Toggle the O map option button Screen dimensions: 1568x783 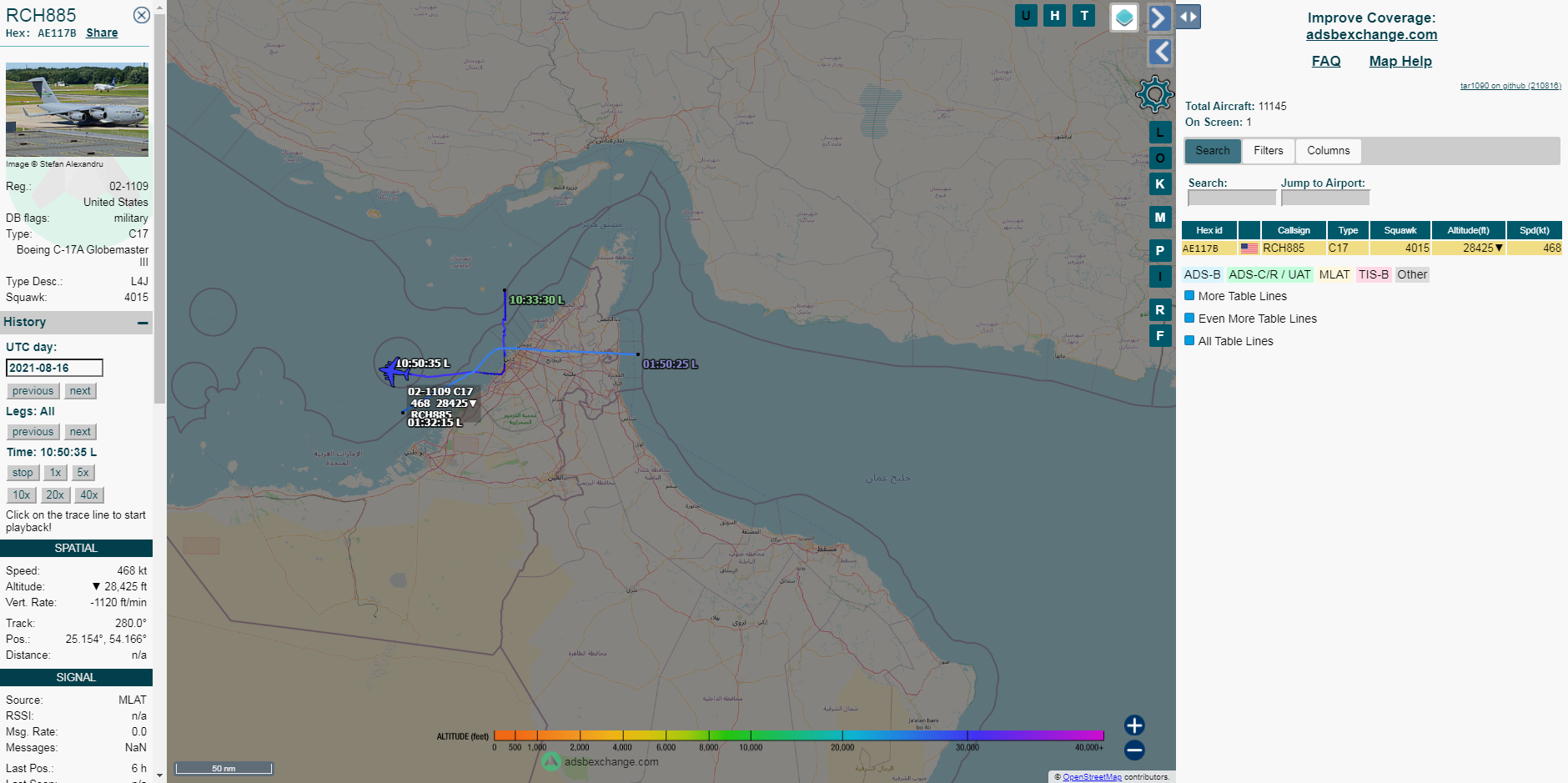pos(1160,158)
